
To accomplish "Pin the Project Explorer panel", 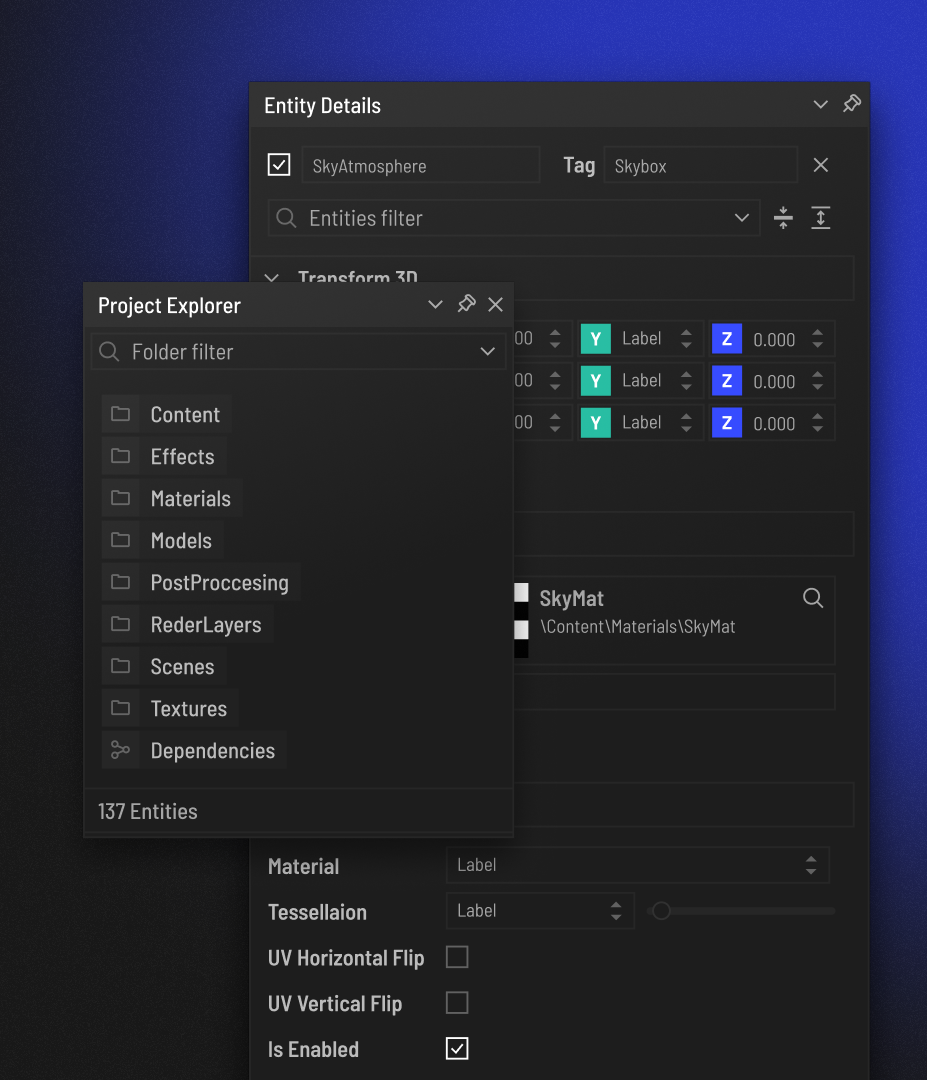I will point(466,304).
